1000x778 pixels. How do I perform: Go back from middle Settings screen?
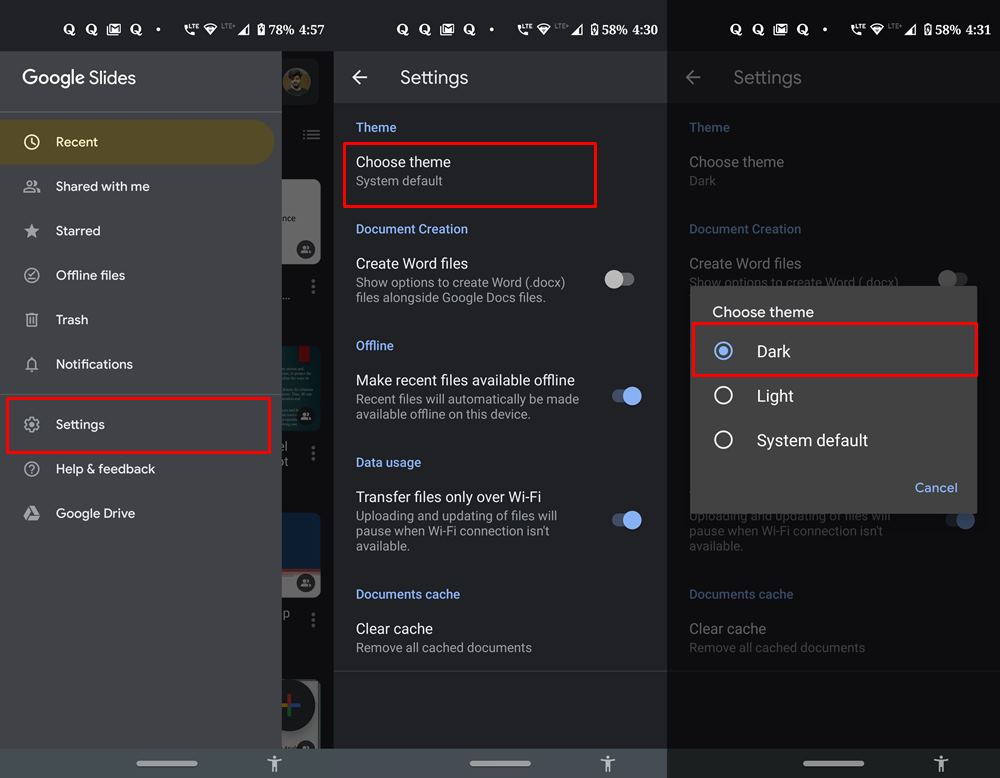tap(360, 78)
